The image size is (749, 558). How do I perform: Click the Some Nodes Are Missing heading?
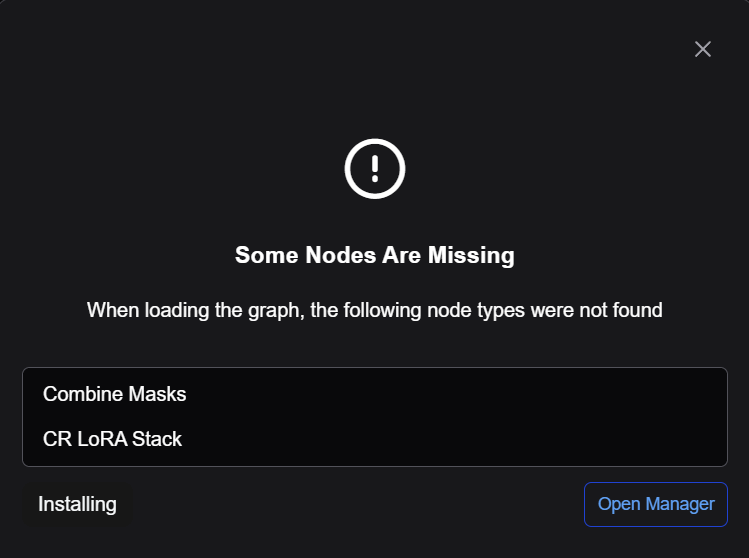[x=375, y=255]
